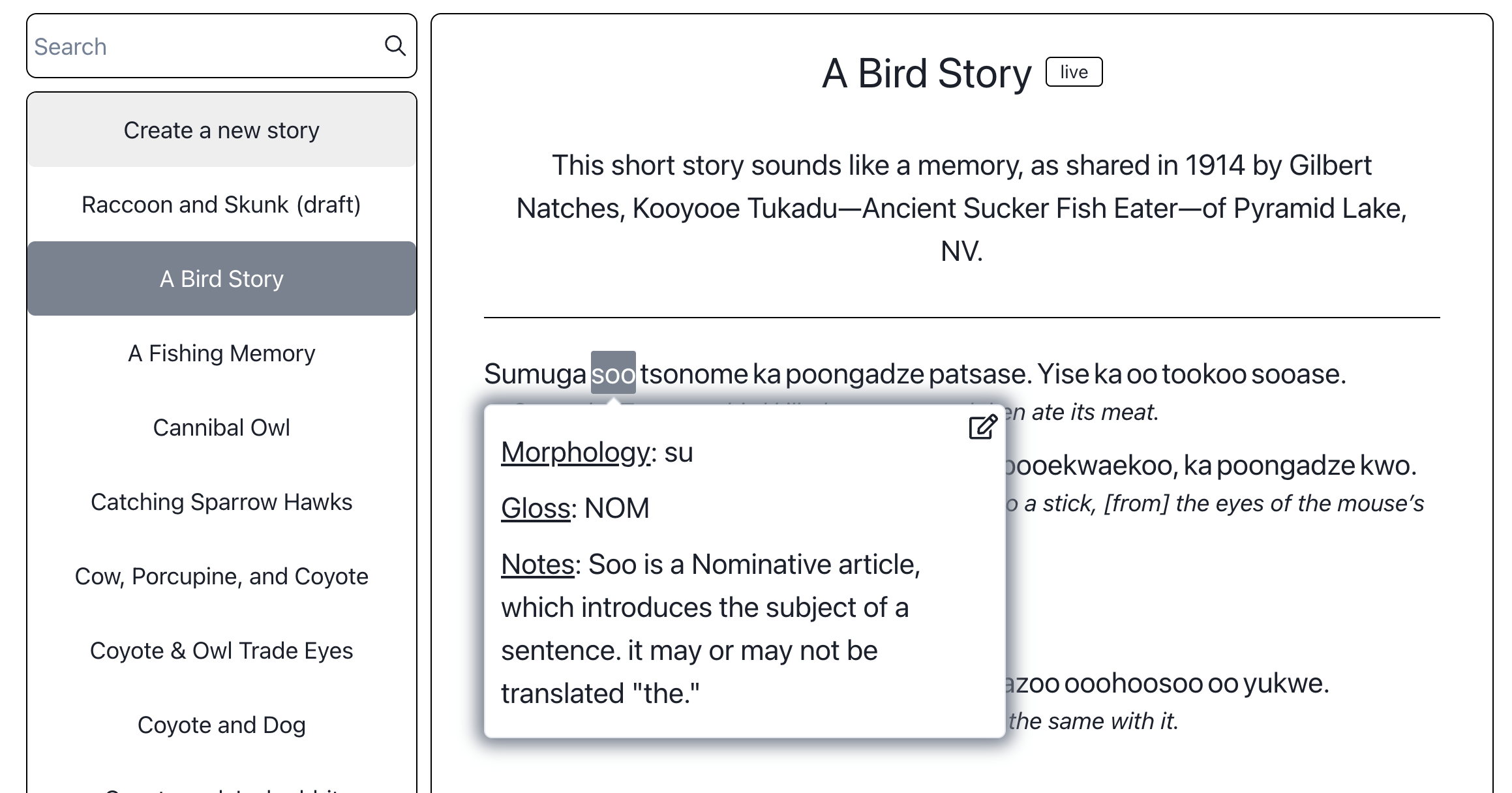1512x793 pixels.
Task: Click the search magnifier icon
Action: tap(395, 46)
